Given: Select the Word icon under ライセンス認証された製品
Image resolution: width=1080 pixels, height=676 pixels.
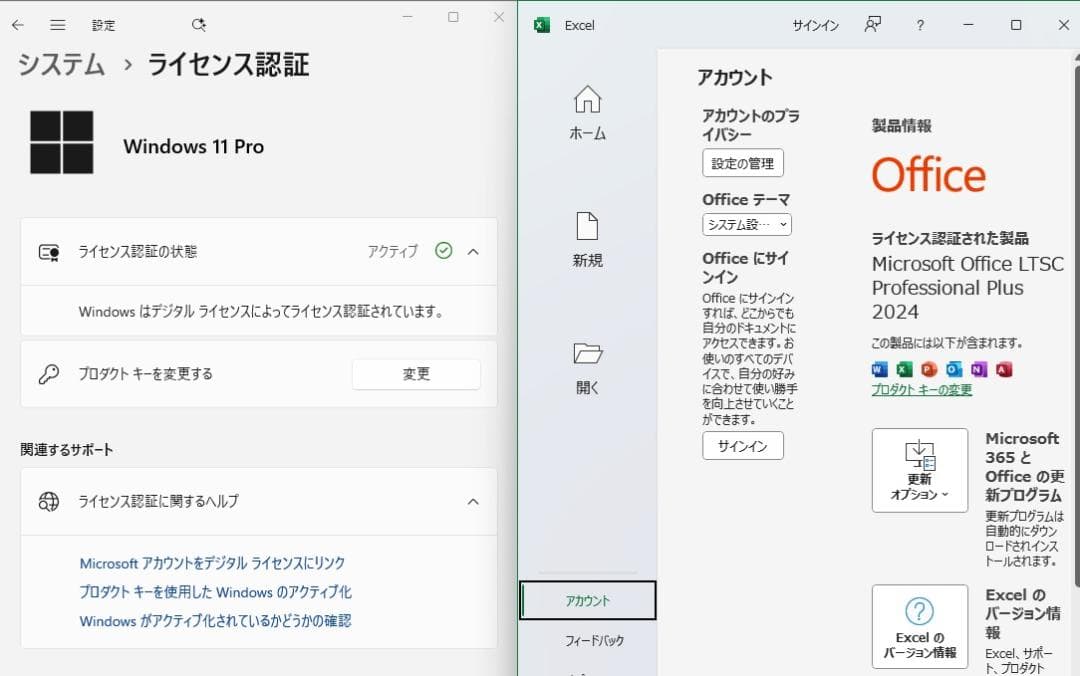Looking at the screenshot, I should point(878,369).
